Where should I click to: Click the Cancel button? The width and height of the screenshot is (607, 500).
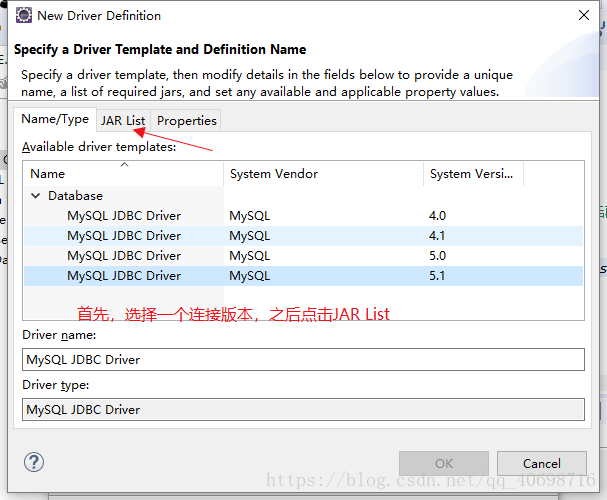[542, 463]
